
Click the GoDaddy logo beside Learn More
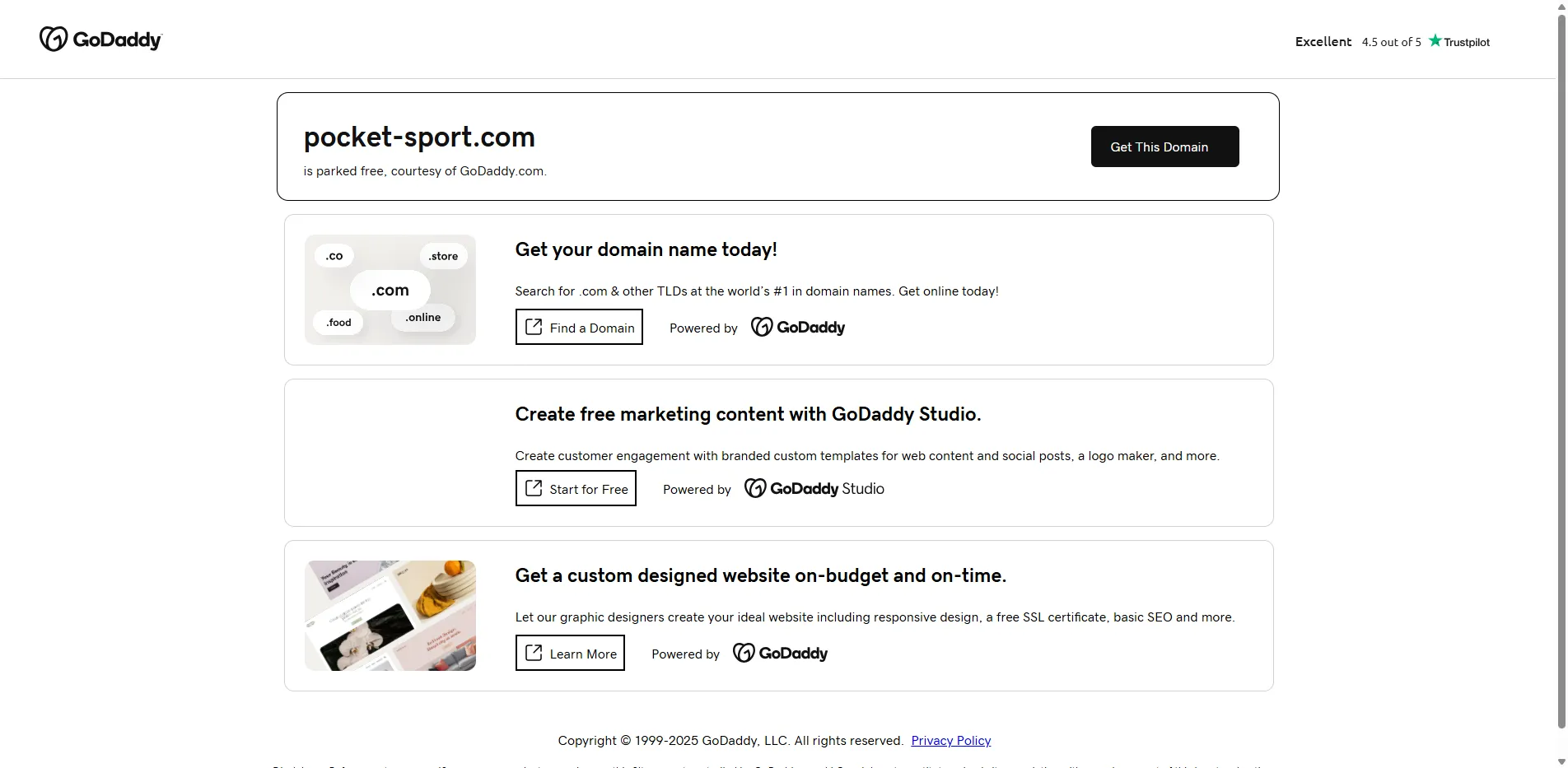[x=780, y=654]
